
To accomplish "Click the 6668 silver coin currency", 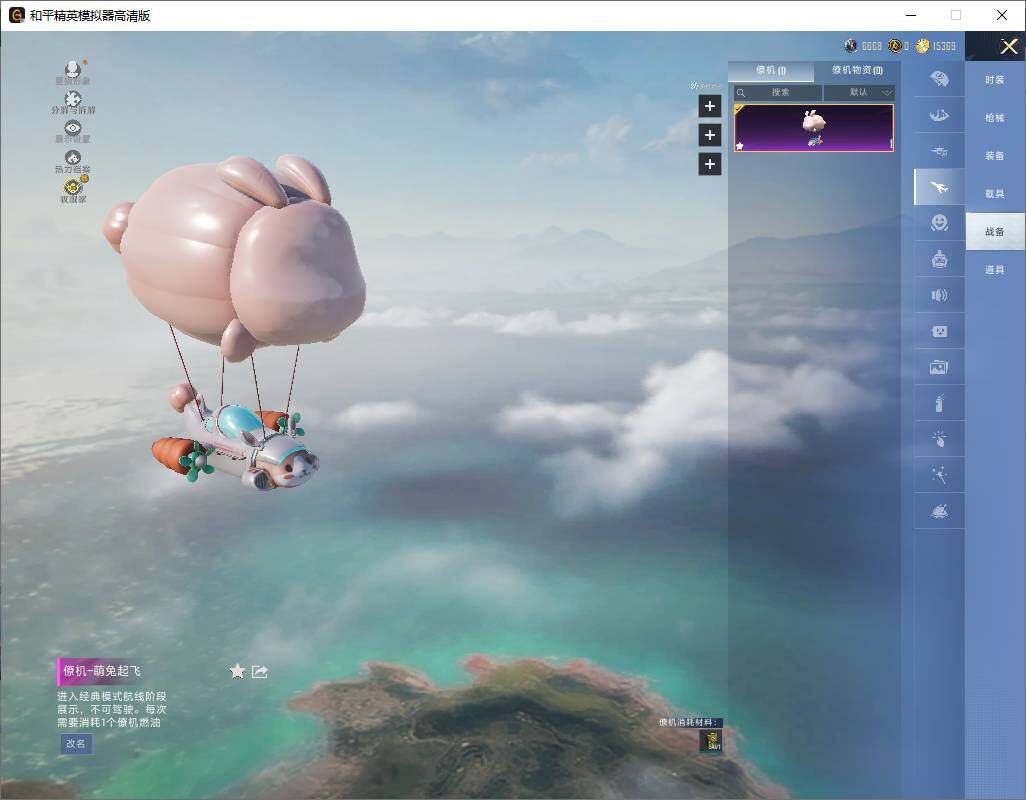I will pyautogui.click(x=863, y=46).
